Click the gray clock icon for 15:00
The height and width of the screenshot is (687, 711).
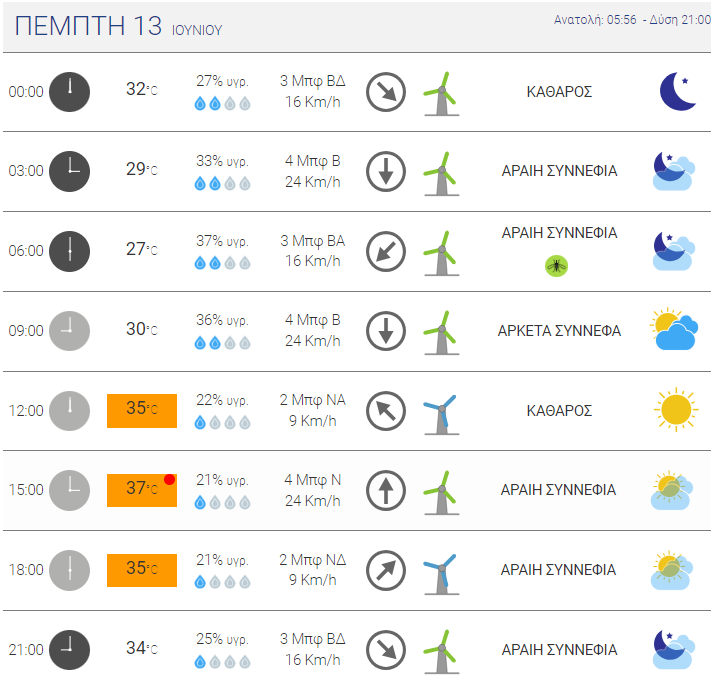click(x=69, y=490)
